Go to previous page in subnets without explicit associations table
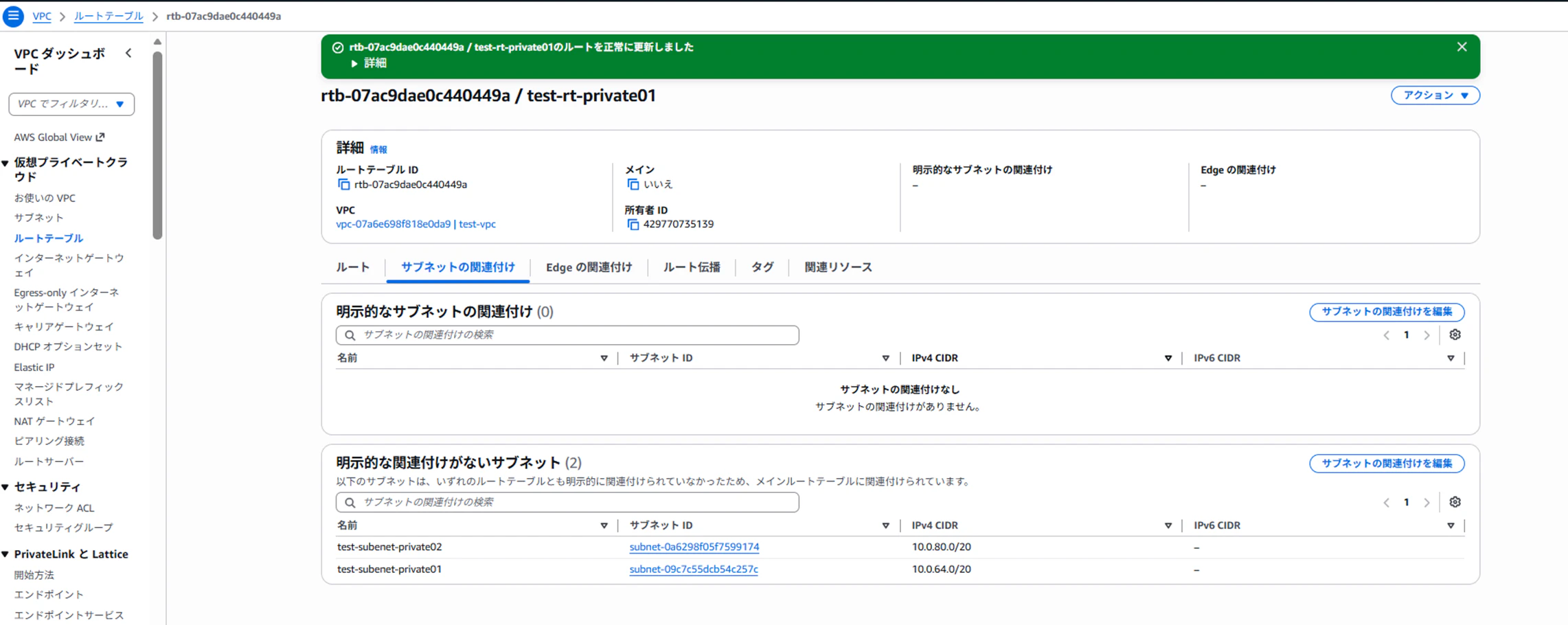Screen dimensions: 1568x625 click(1386, 503)
